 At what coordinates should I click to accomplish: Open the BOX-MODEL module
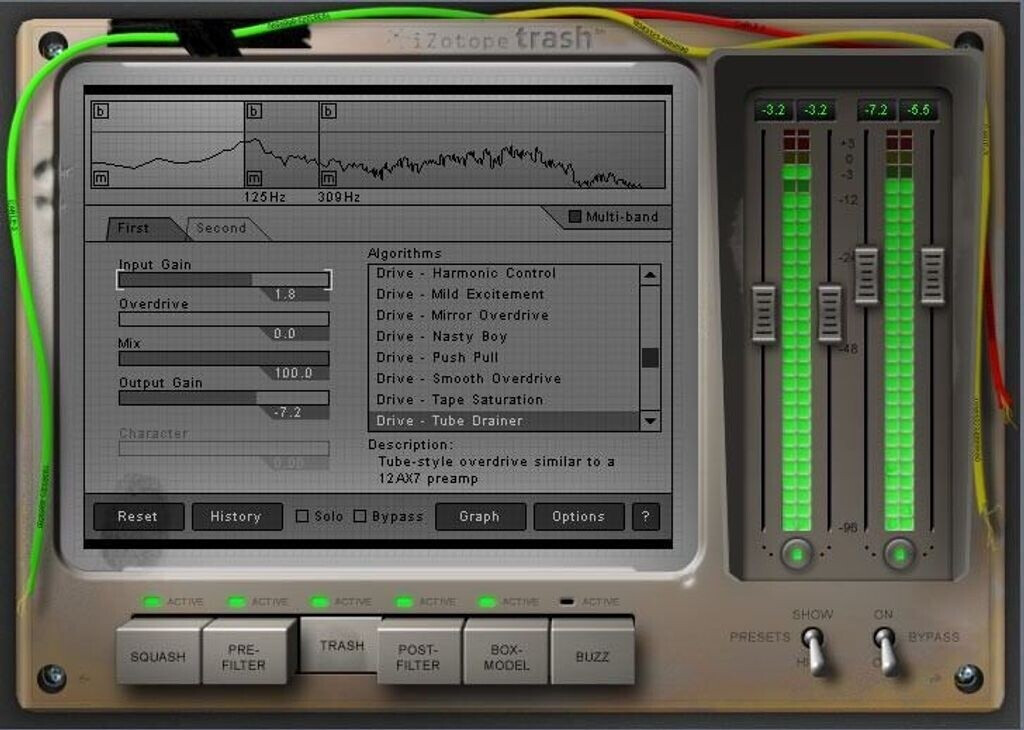504,656
